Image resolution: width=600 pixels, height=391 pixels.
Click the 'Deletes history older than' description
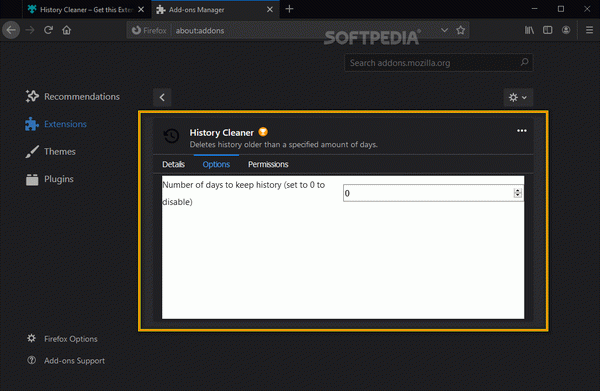pyautogui.click(x=284, y=145)
